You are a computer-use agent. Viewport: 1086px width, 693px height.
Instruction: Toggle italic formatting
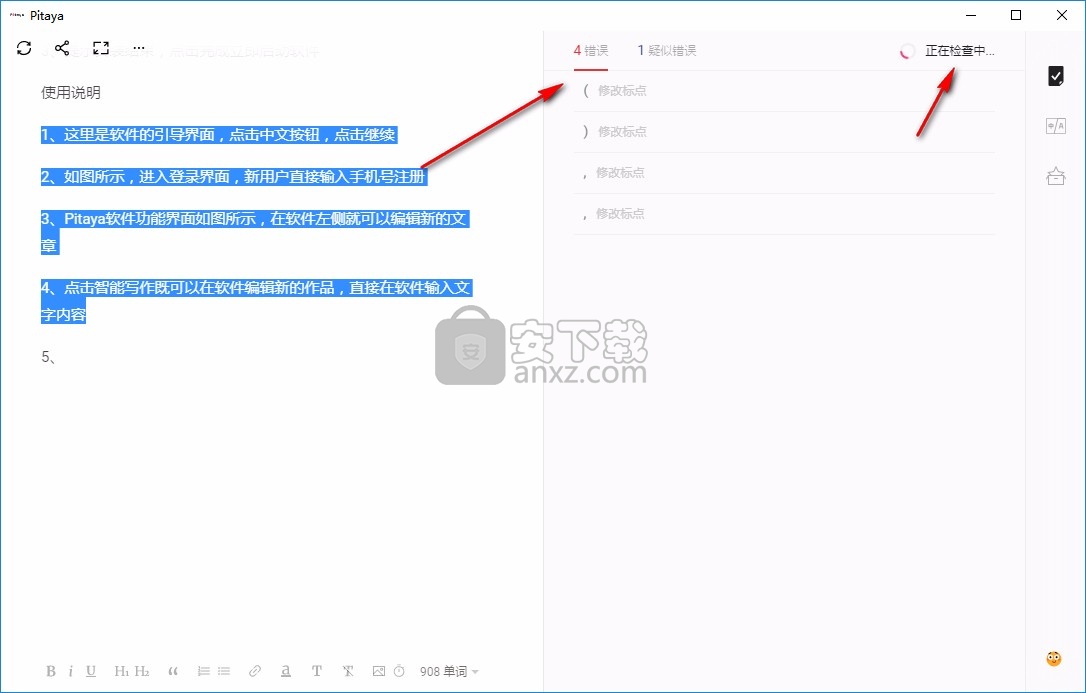(71, 671)
